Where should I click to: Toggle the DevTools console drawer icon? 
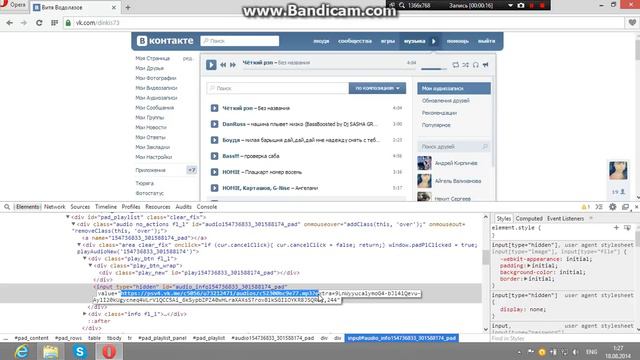point(599,207)
